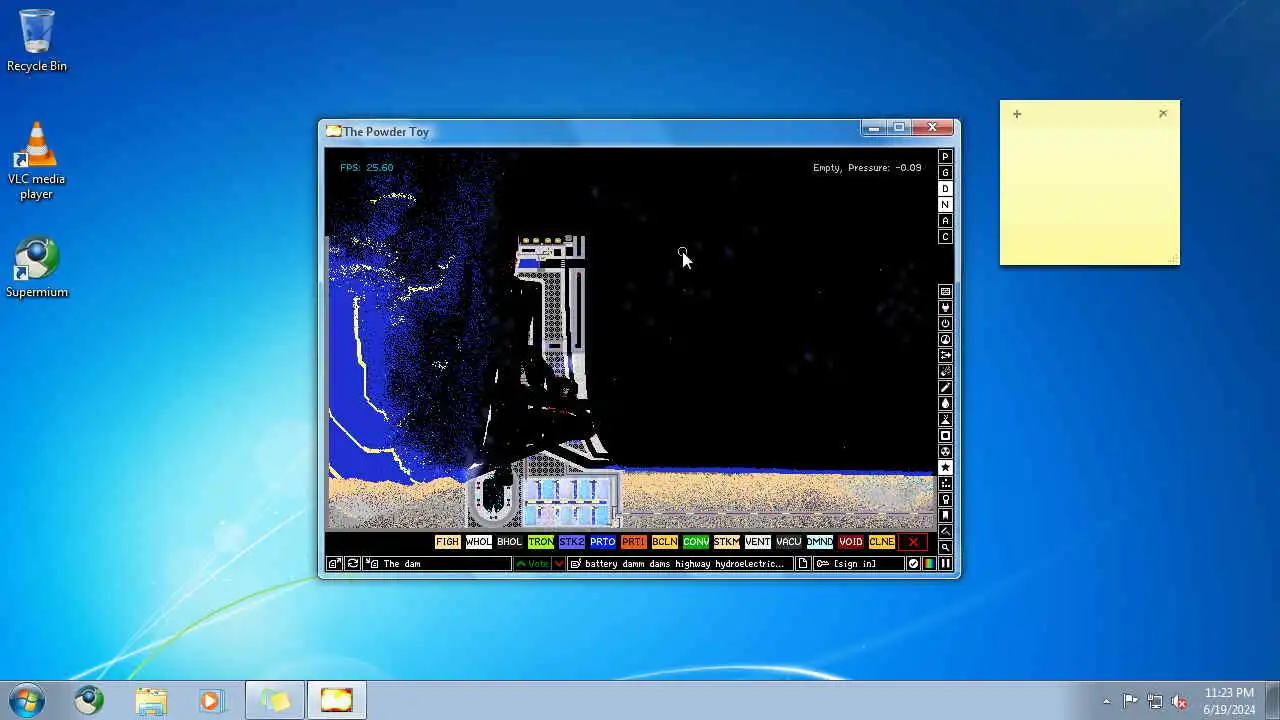Select the TRON element
Image resolution: width=1280 pixels, height=720 pixels.
click(540, 542)
